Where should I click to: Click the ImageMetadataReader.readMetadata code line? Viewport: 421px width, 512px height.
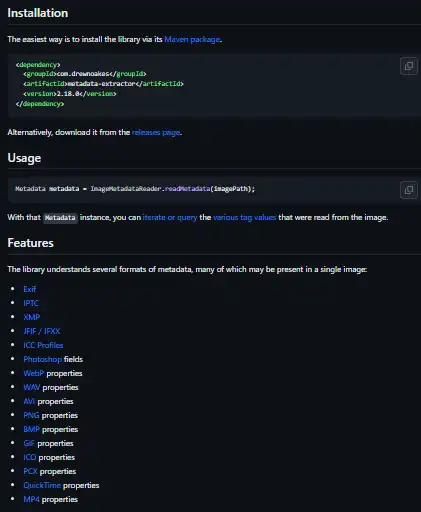pos(135,189)
